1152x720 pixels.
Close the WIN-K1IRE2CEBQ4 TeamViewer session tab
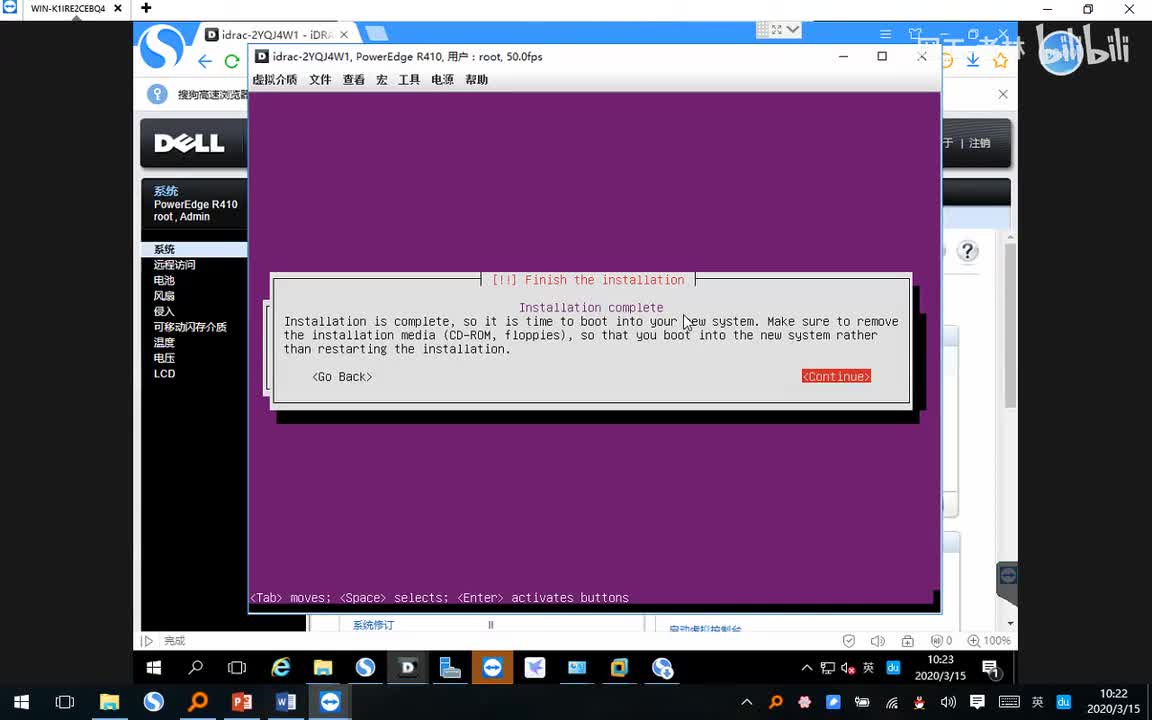click(118, 8)
